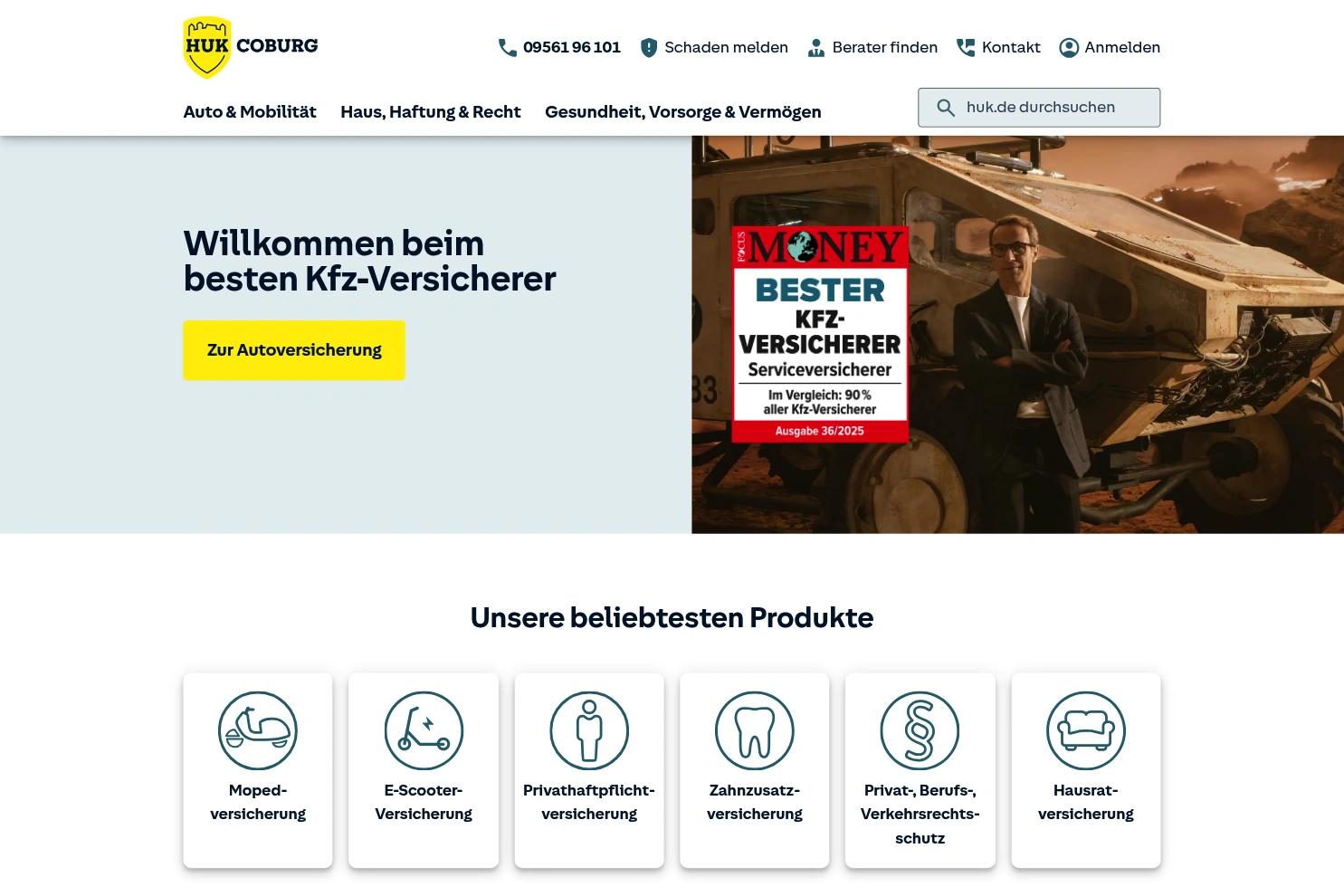The height and width of the screenshot is (896, 1344).
Task: Click the phone handset icon
Action: [x=508, y=48]
